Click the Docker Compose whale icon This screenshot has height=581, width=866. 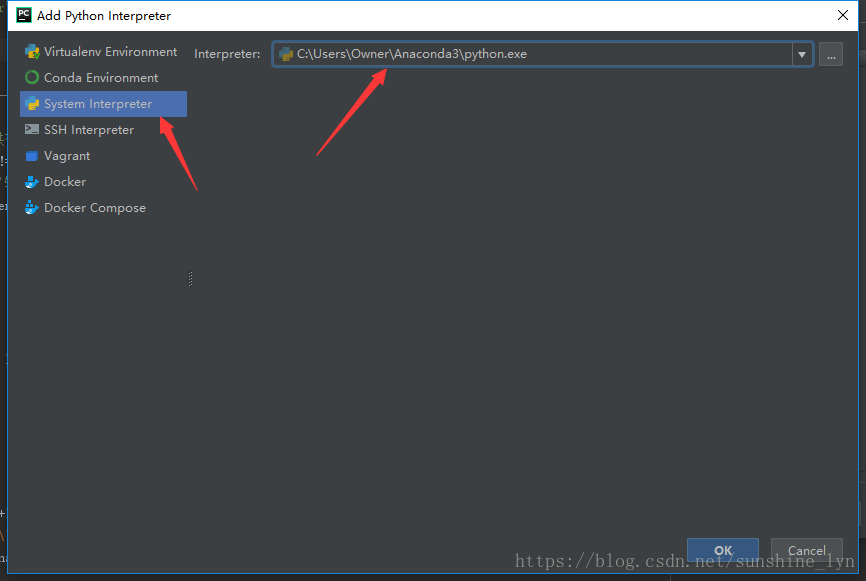[32, 208]
